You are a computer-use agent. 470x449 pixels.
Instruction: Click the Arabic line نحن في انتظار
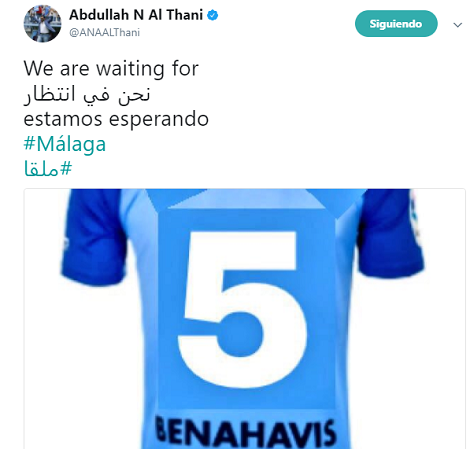(87, 94)
